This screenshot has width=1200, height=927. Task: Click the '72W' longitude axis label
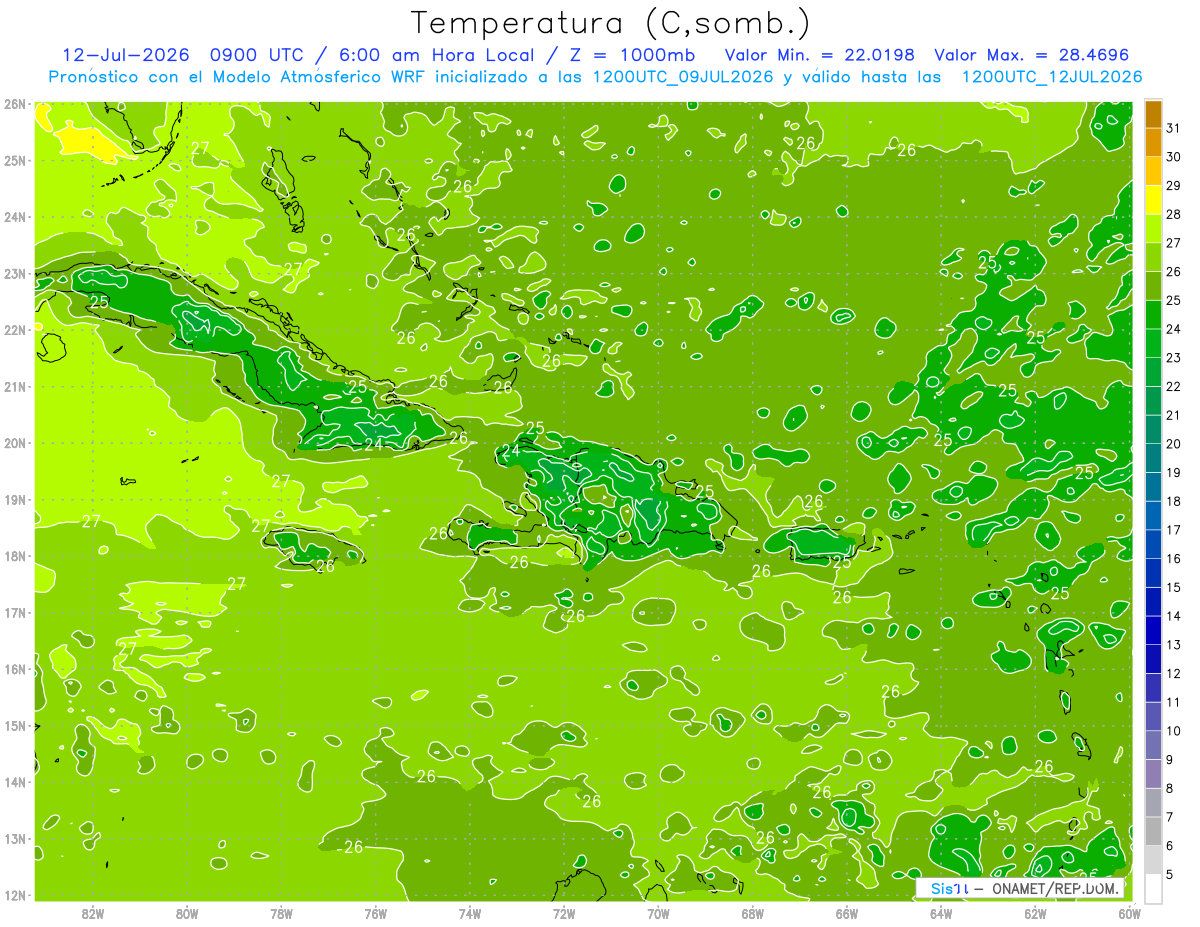tap(564, 913)
